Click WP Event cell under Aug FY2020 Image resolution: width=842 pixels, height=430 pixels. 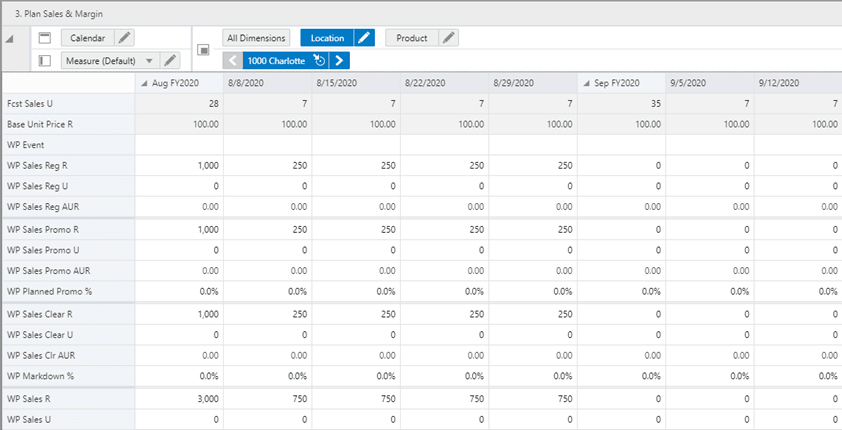179,145
